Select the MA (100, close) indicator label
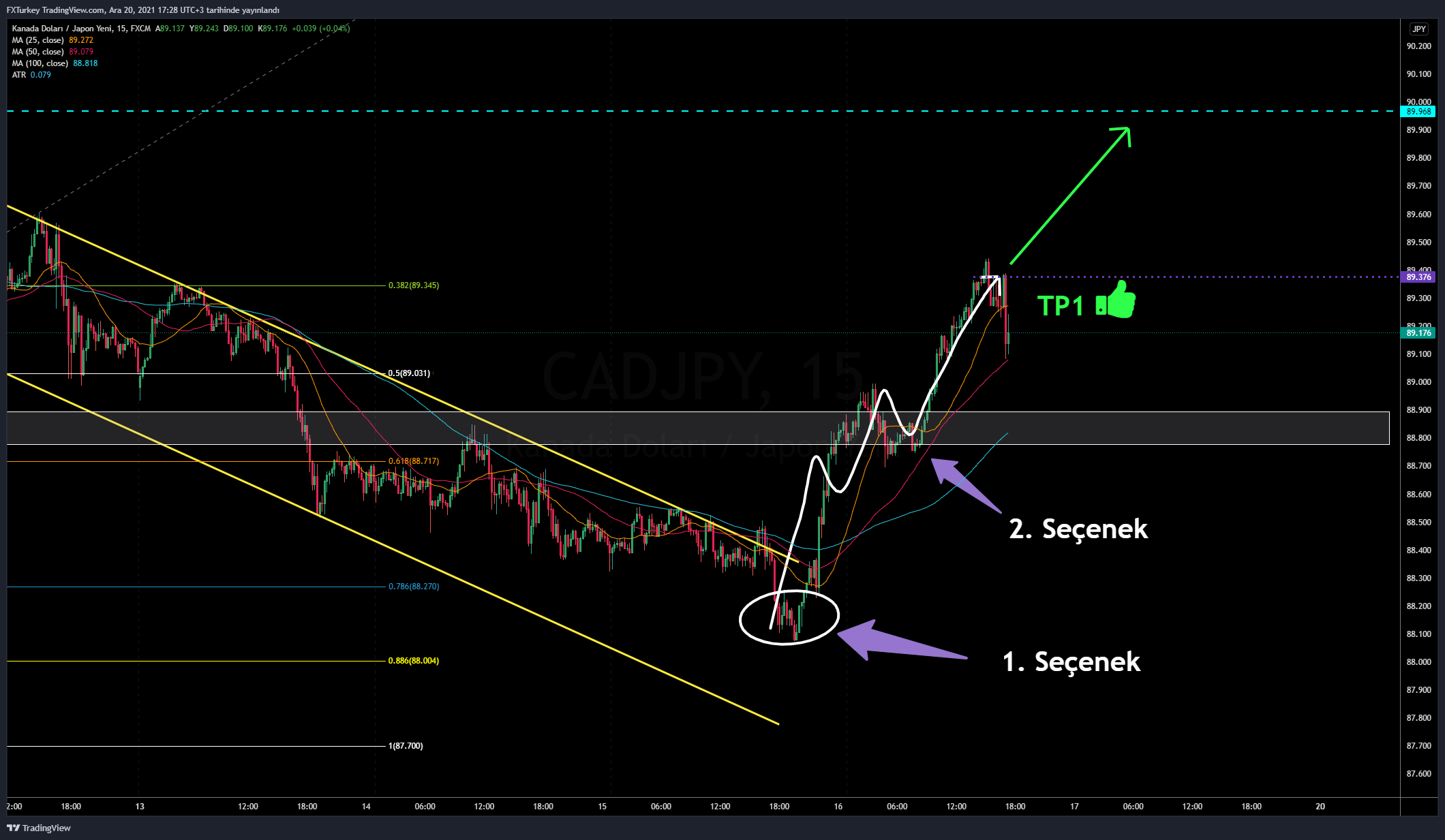Viewport: 1445px width, 840px height. [x=40, y=63]
